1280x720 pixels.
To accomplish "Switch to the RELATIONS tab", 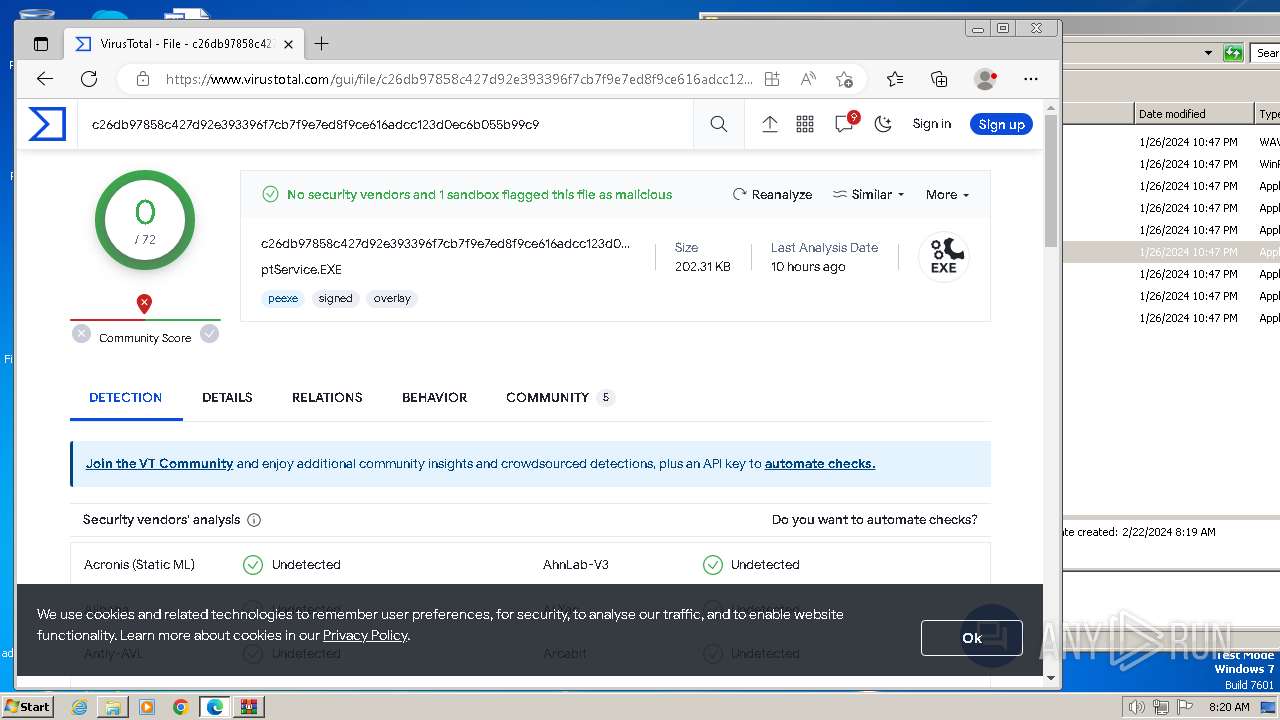I will [x=327, y=397].
